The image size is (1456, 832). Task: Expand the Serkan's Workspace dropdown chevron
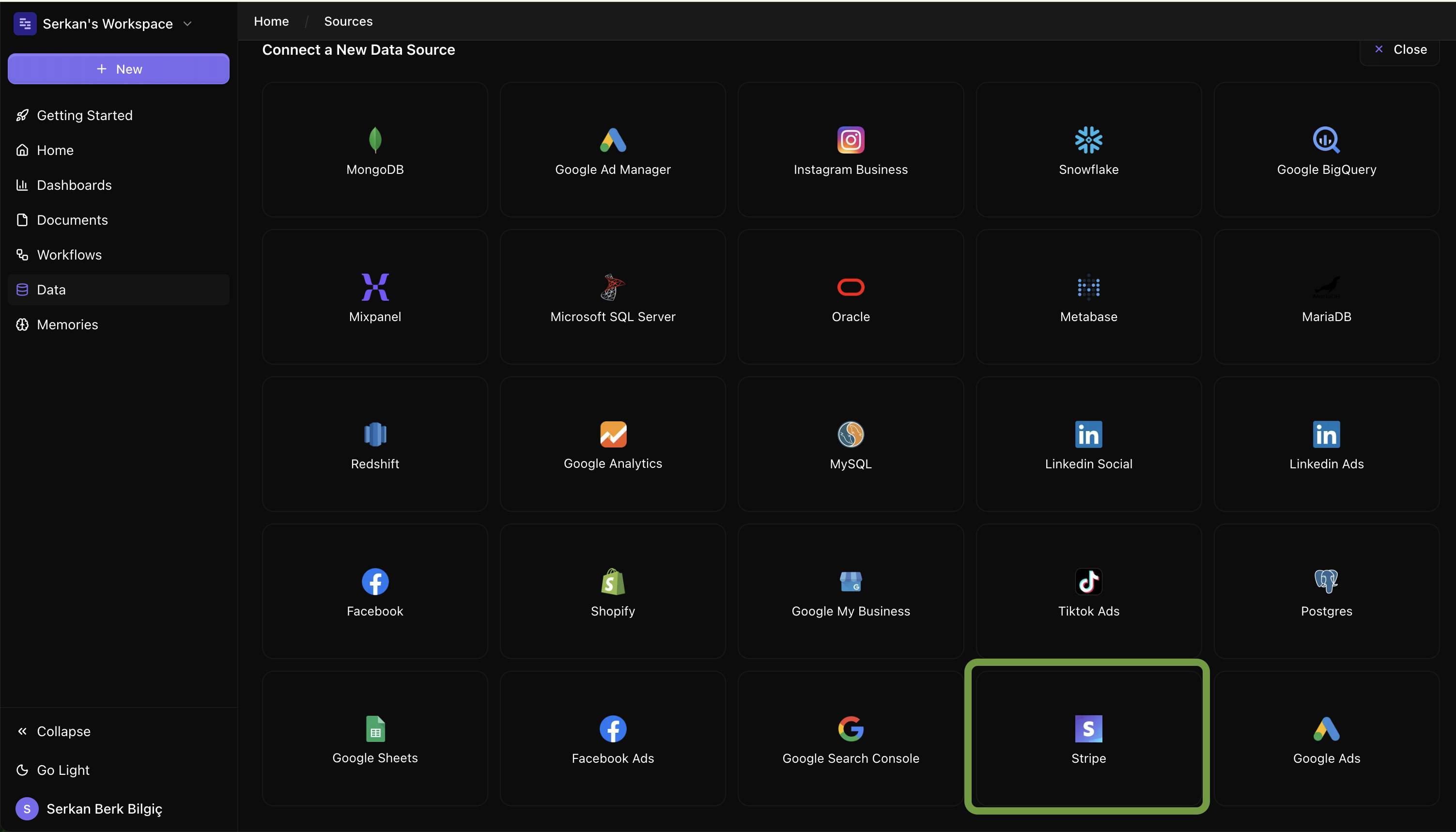coord(187,23)
